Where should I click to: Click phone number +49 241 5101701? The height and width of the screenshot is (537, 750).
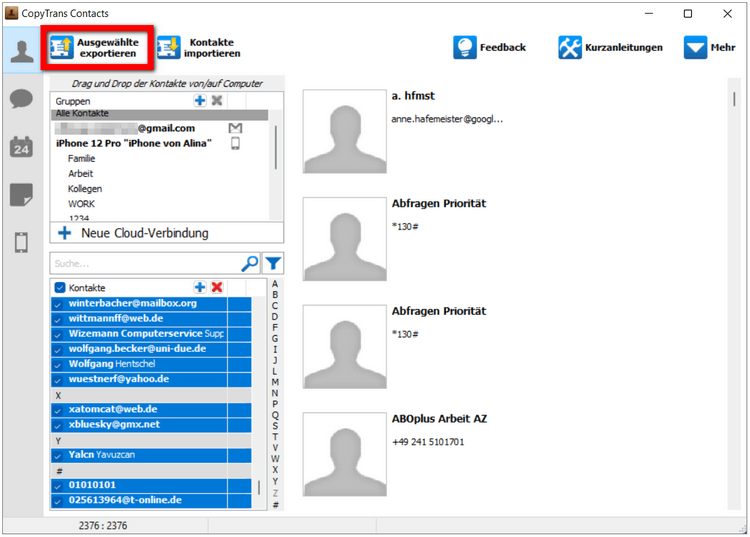(428, 442)
